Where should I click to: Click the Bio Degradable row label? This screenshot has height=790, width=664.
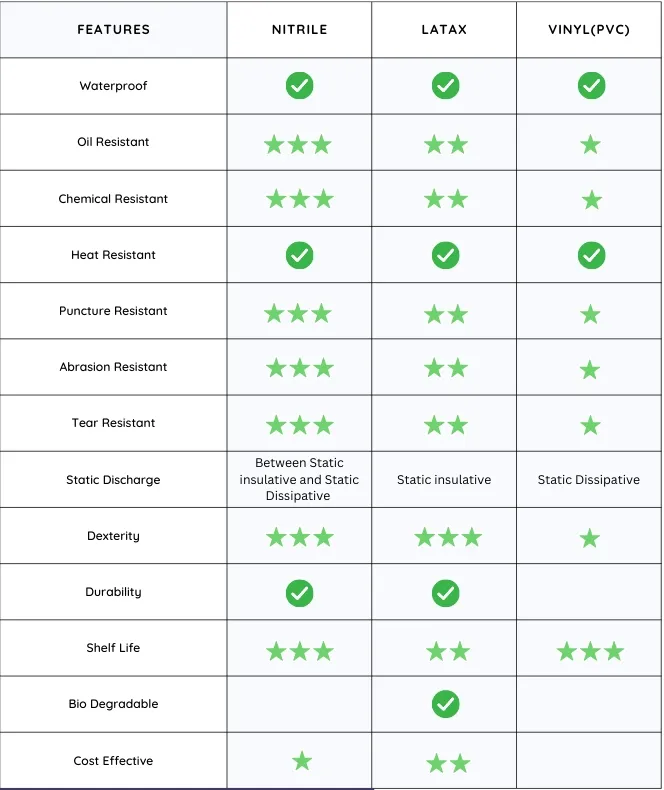click(x=113, y=704)
